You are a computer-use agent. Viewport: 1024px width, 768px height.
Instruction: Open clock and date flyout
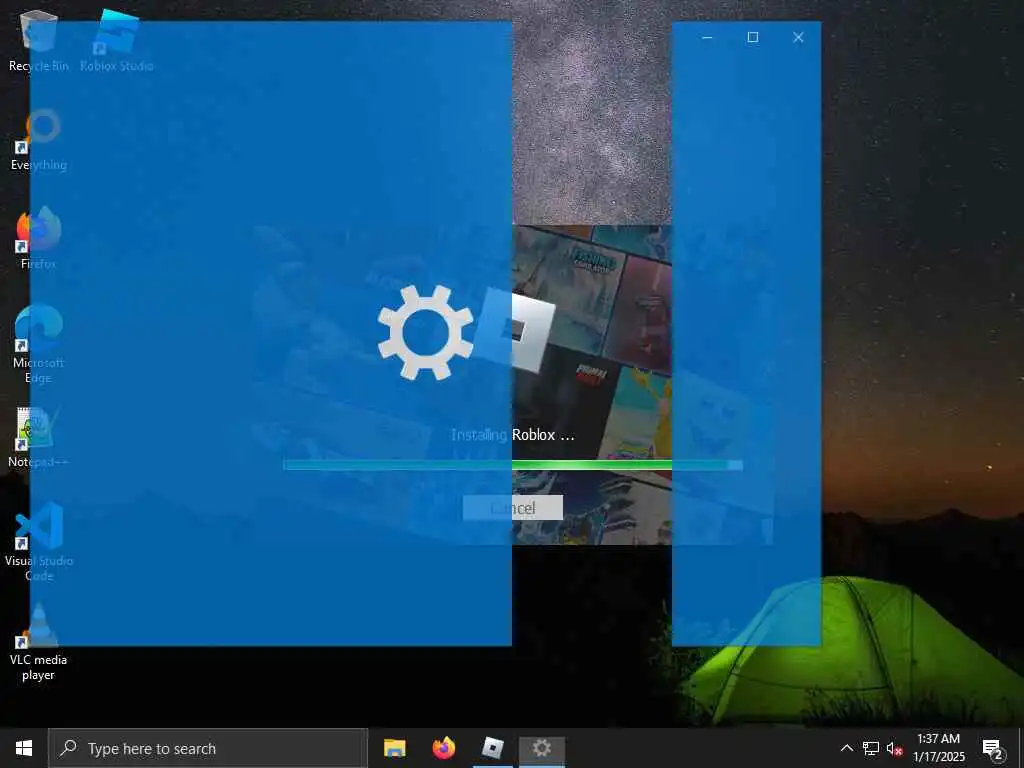coord(938,748)
